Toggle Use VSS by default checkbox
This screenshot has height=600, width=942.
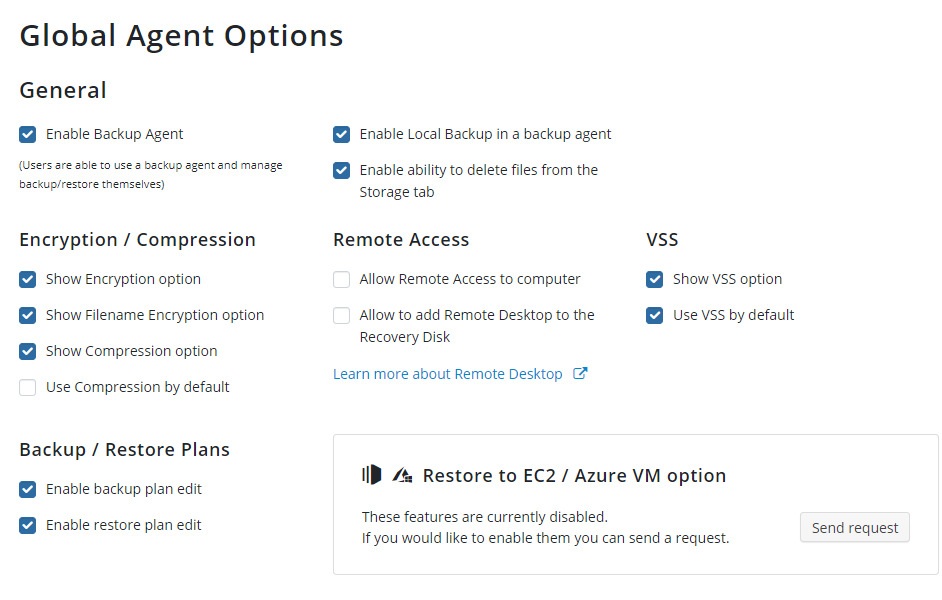point(655,315)
